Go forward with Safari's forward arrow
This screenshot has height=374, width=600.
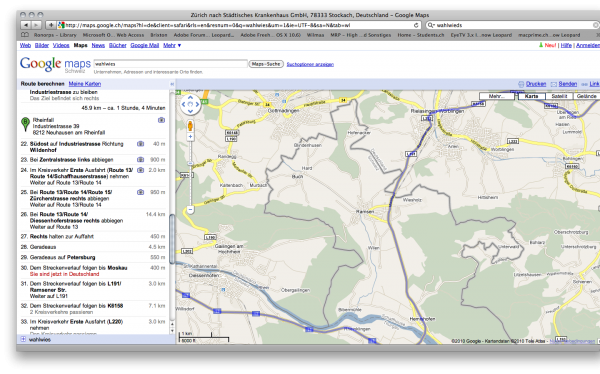pyautogui.click(x=36, y=25)
